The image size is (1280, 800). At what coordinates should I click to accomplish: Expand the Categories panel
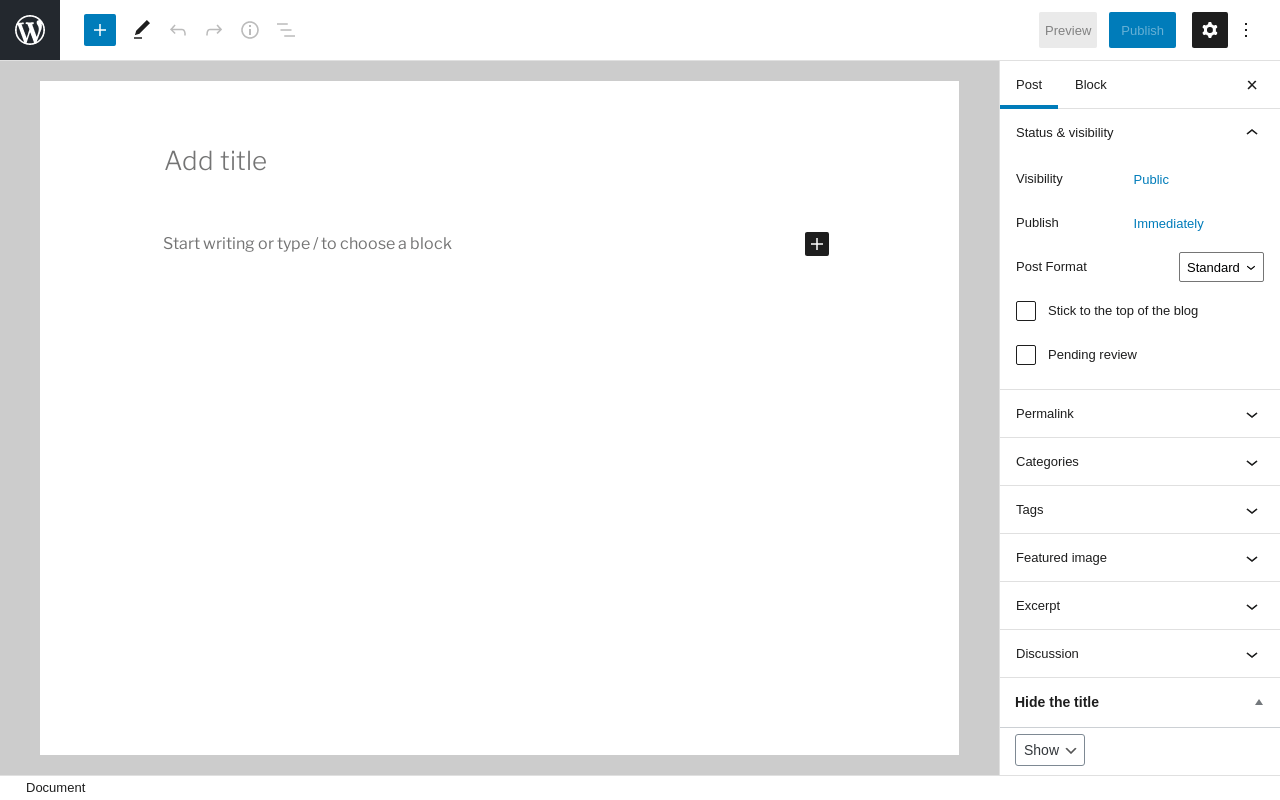(x=1140, y=462)
